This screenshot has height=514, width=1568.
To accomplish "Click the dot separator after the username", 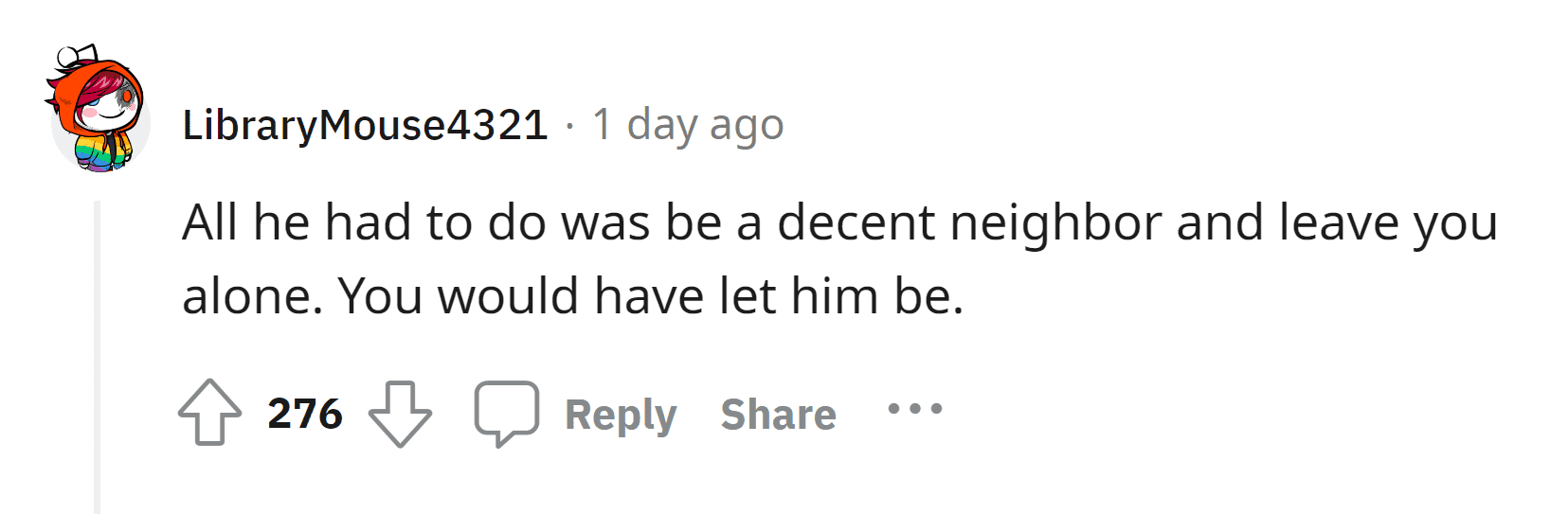I will 570,125.
